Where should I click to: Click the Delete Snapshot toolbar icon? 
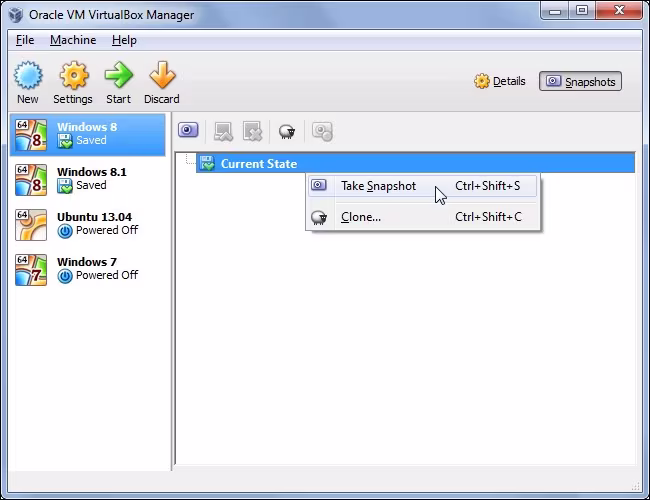(x=252, y=131)
